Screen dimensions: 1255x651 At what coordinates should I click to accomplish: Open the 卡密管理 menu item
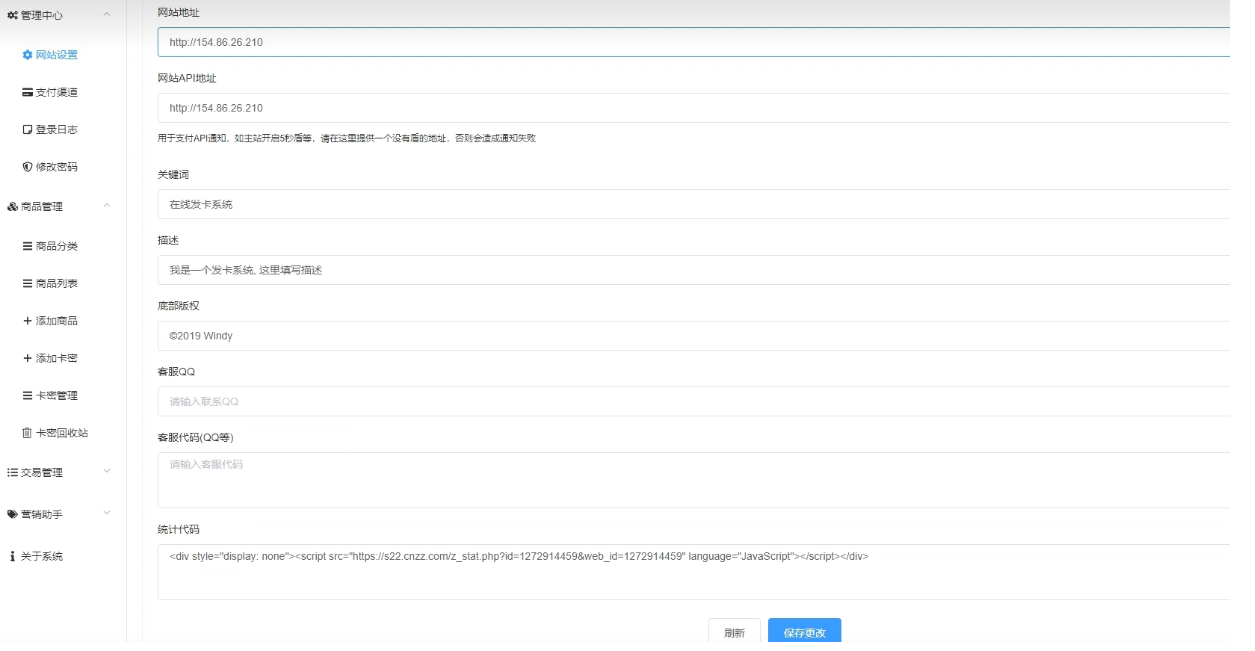tap(56, 396)
